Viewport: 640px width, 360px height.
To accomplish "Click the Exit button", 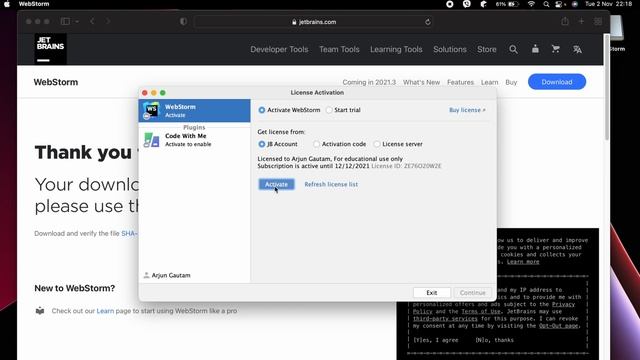I will click(x=432, y=293).
